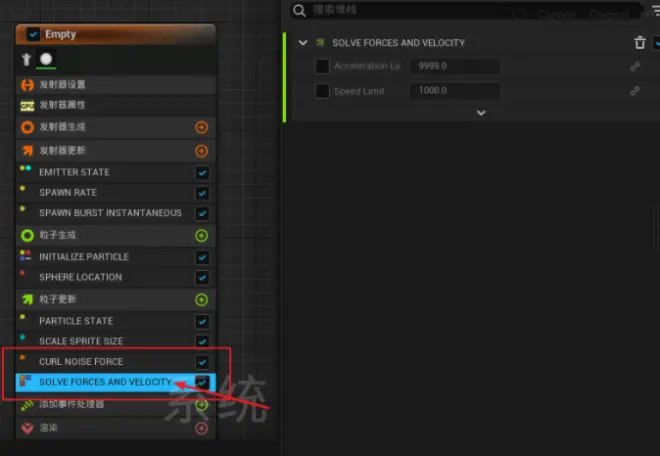Screen dimensions: 660x456
Task: Click the orange ring 发射器生成 icon
Action: coord(27,127)
